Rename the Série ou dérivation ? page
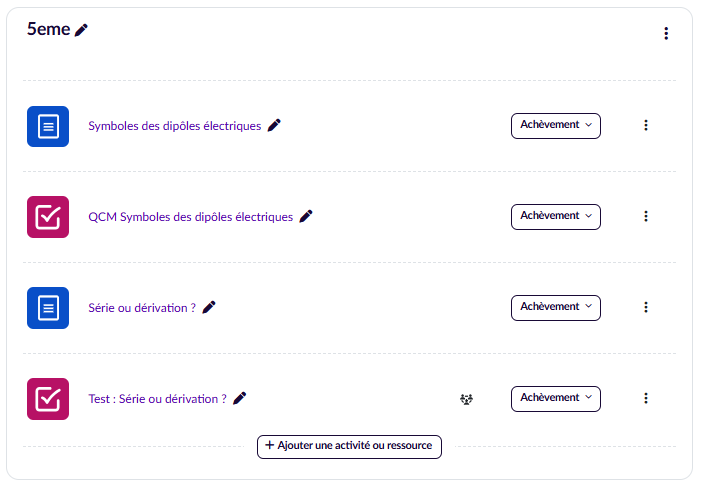The width and height of the screenshot is (701, 488). coord(209,307)
